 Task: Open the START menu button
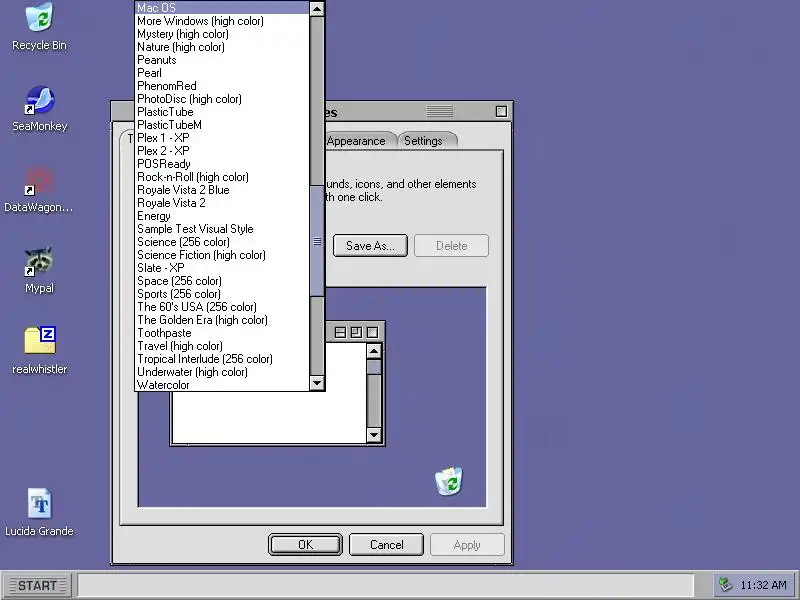click(38, 585)
